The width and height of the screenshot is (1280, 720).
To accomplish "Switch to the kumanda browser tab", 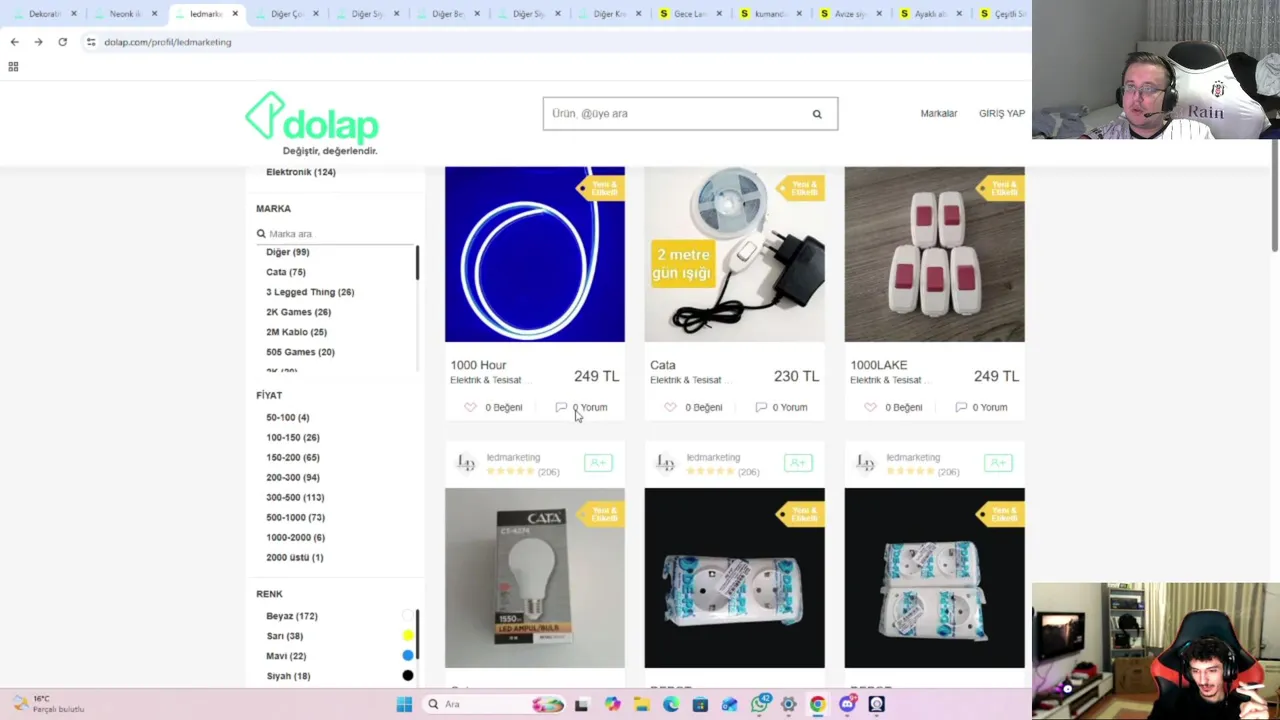I will coord(769,14).
